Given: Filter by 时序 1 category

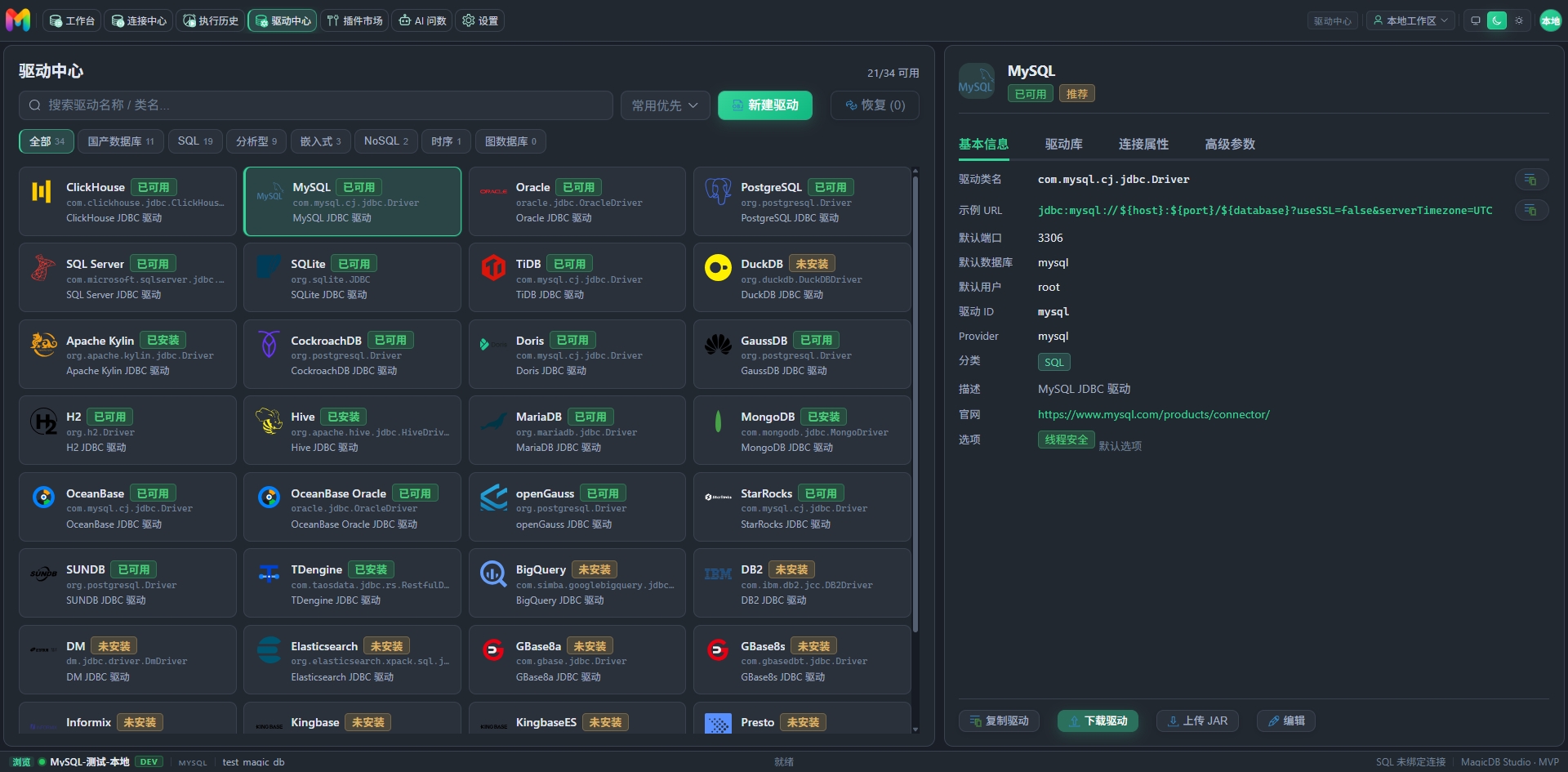Looking at the screenshot, I should 446,141.
